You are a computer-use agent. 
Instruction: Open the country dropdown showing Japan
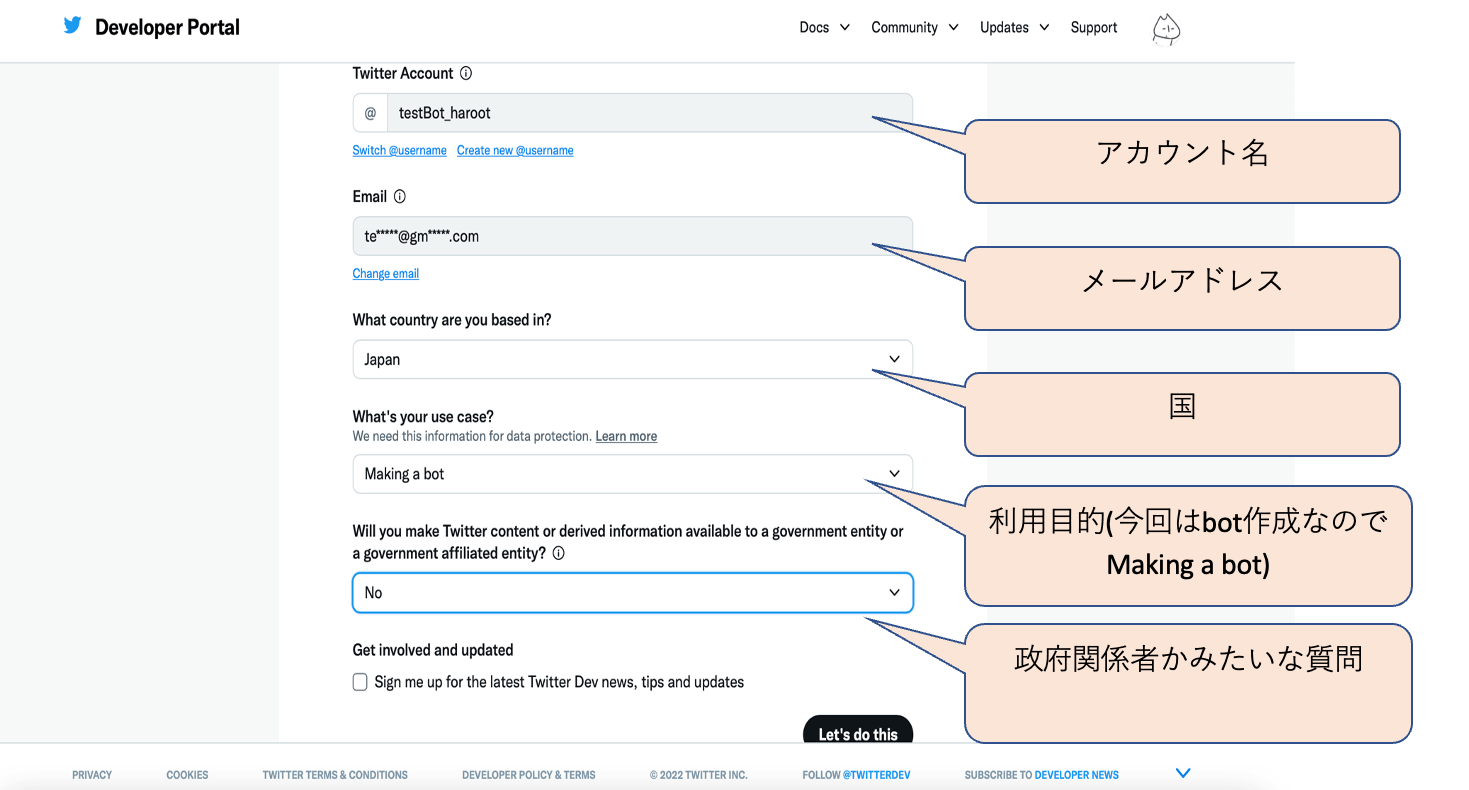[633, 359]
